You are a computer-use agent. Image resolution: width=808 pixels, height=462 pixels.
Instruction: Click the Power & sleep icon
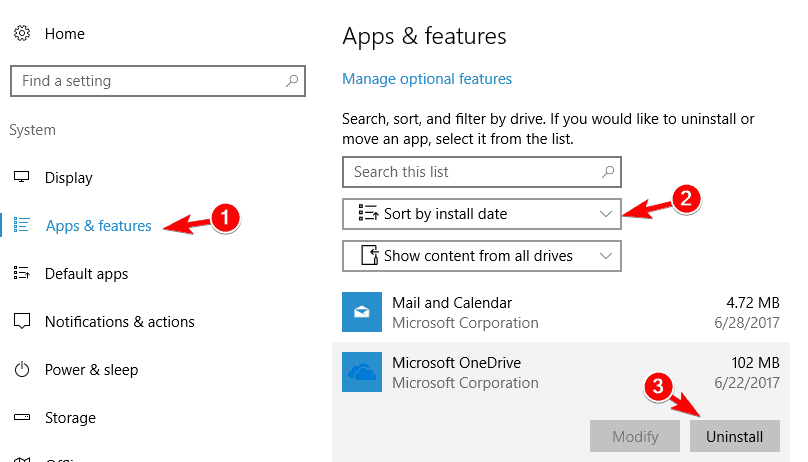(x=21, y=370)
